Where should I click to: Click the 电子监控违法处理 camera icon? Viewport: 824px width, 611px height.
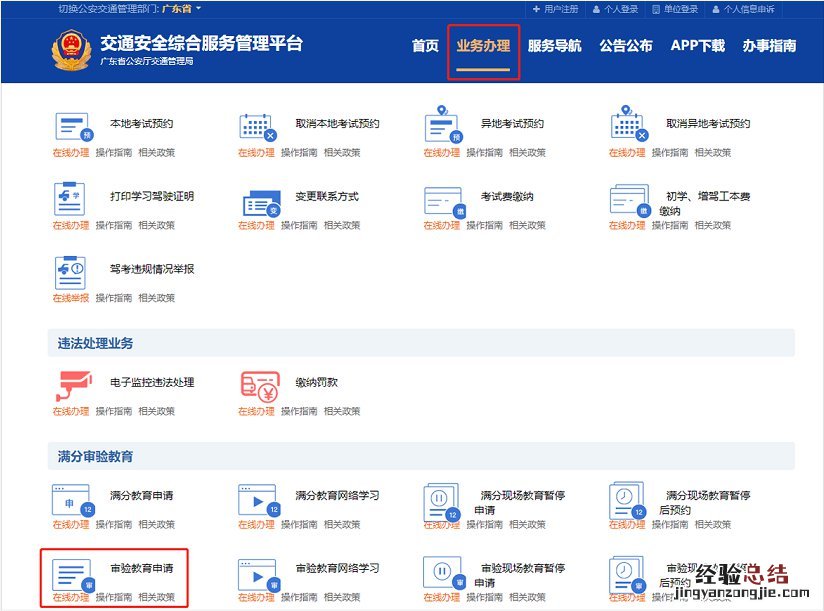pyautogui.click(x=70, y=385)
